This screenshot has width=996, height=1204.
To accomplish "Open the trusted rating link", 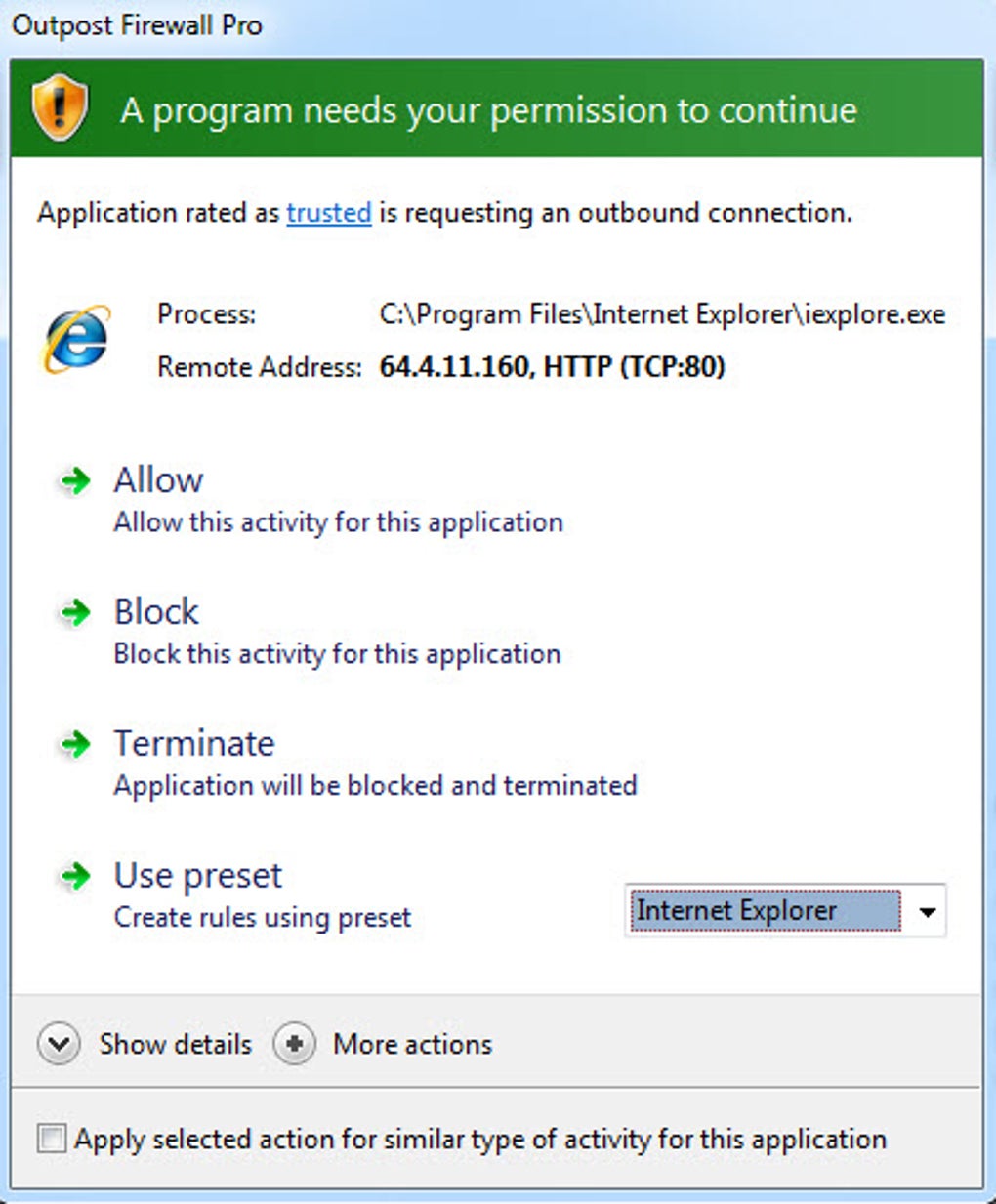I will pyautogui.click(x=328, y=213).
